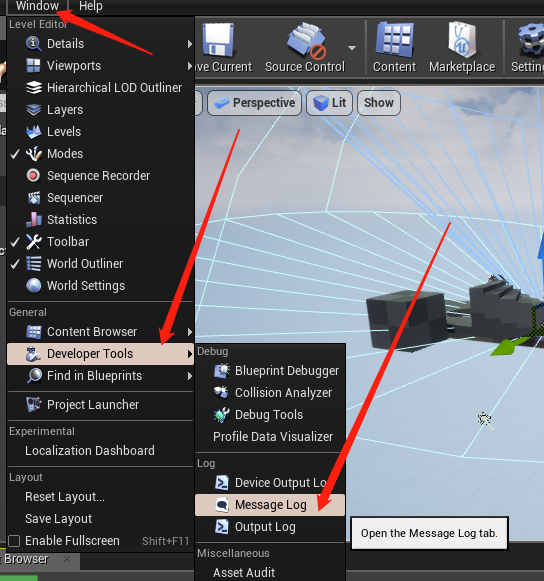544x581 pixels.
Task: Expand the Developer Tools submenu arrow
Action: pyautogui.click(x=190, y=354)
